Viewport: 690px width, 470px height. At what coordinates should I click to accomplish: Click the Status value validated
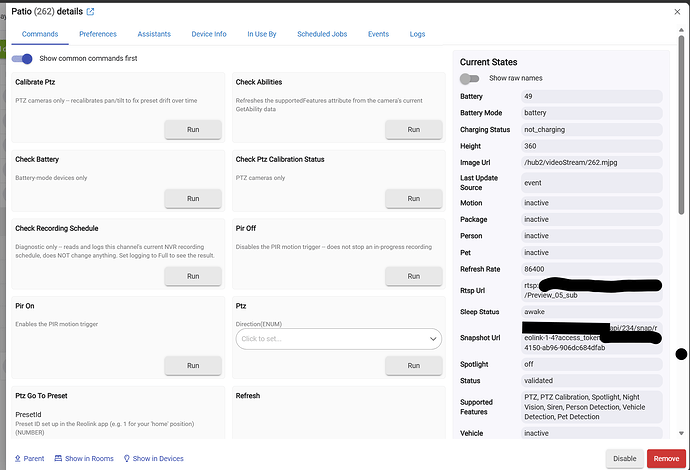click(592, 381)
